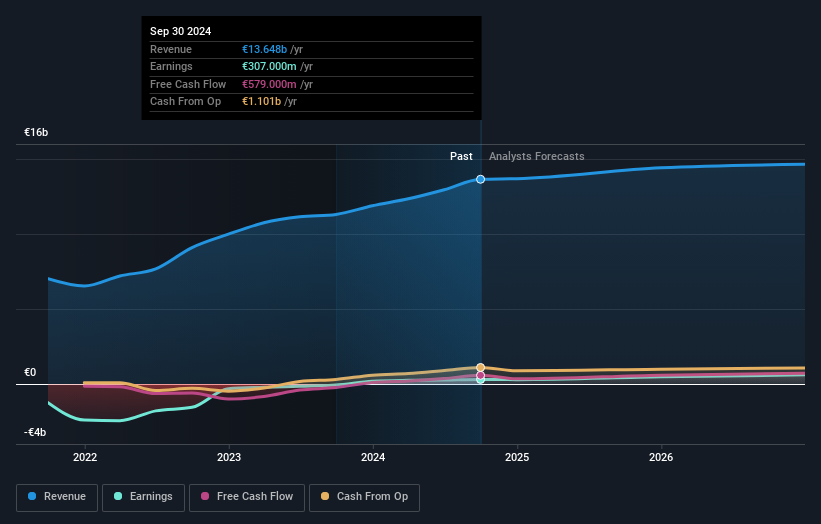Click the pink Free Cash Flow data point
The image size is (821, 524).
[480, 375]
